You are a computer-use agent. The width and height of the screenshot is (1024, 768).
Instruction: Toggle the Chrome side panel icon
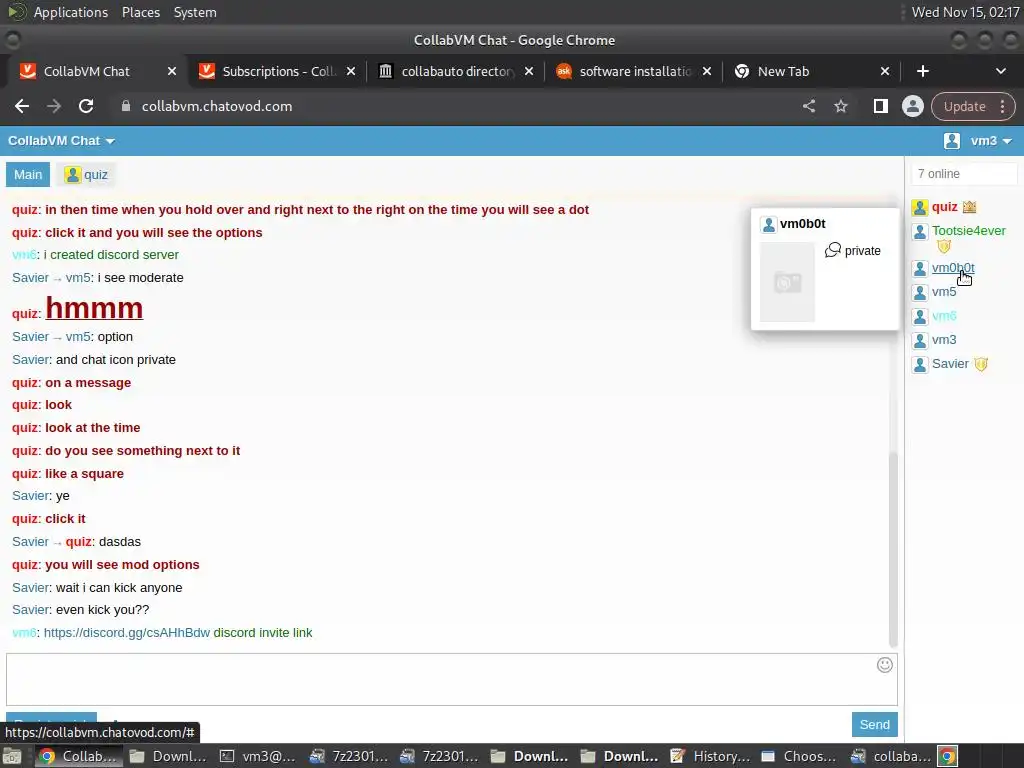880,106
